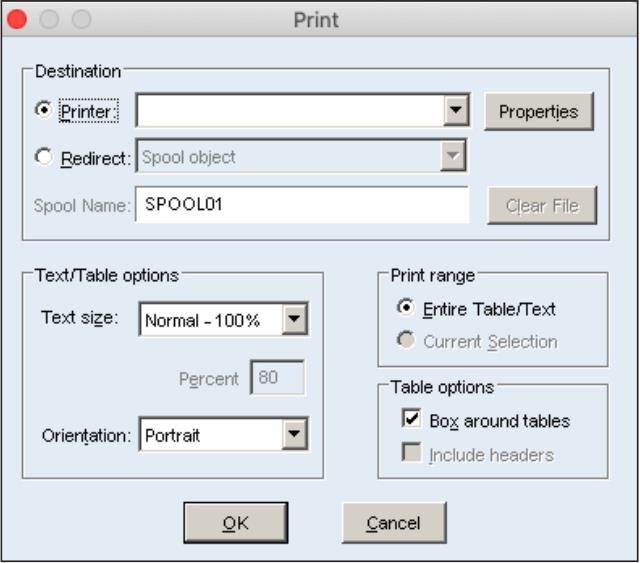Viewport: 640px width, 563px height.
Task: Open the Printer dropdown arrow
Action: tap(457, 111)
